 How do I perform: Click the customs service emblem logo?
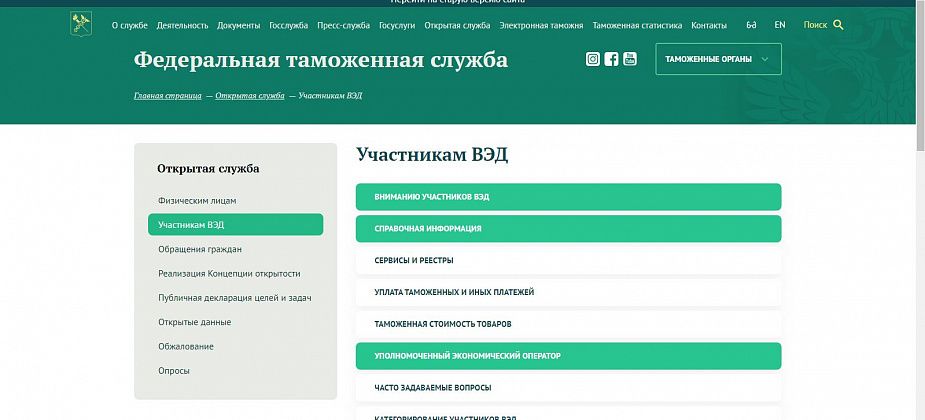[81, 25]
